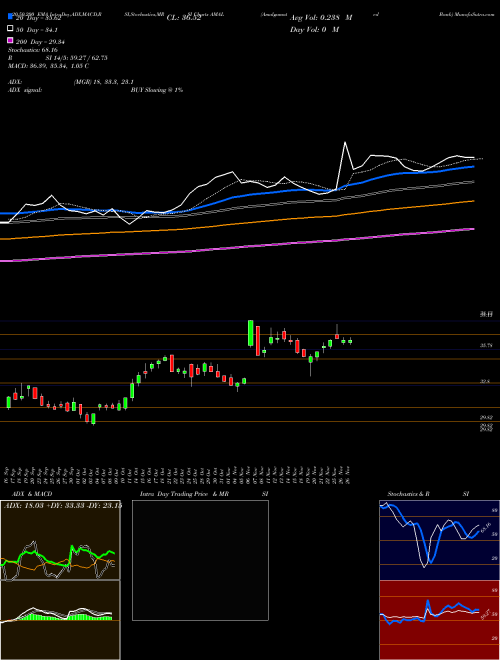This screenshot has height=660, width=500.
Task: Click the 'Stochastics & RSI' panel title
Action: (428, 494)
